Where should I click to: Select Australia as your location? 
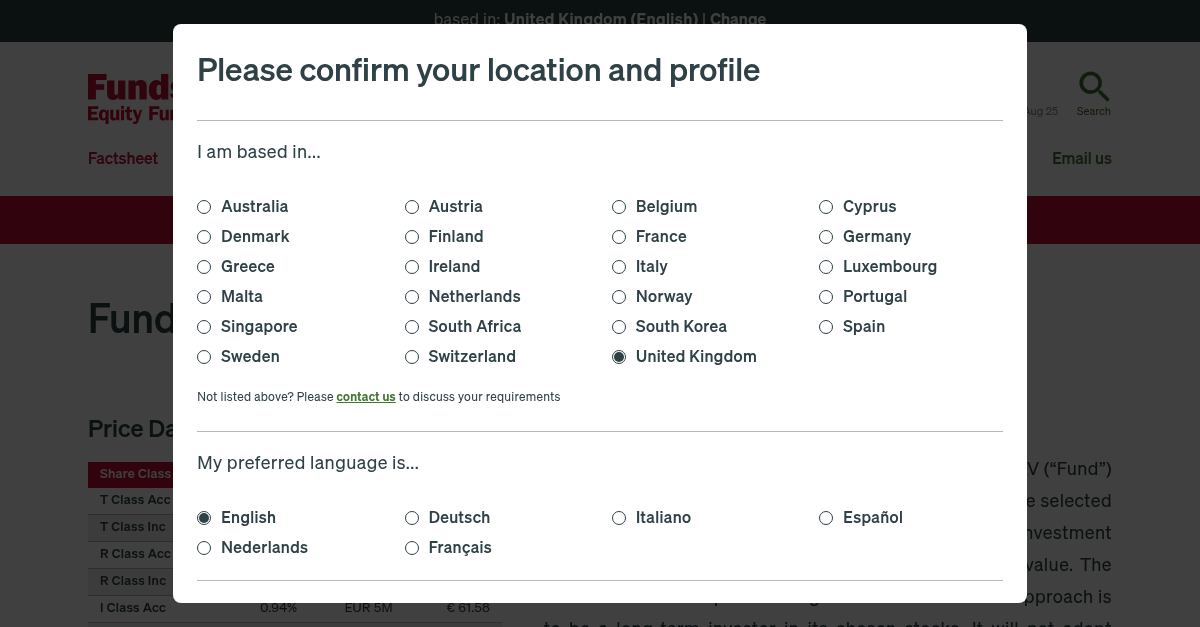pyautogui.click(x=204, y=207)
